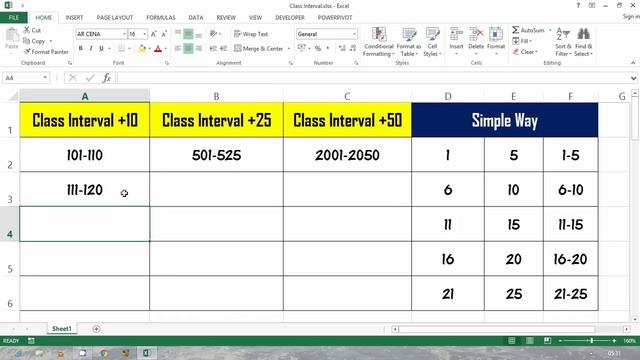The height and width of the screenshot is (360, 640).
Task: Click Increase Indent icon
Action: point(223,49)
